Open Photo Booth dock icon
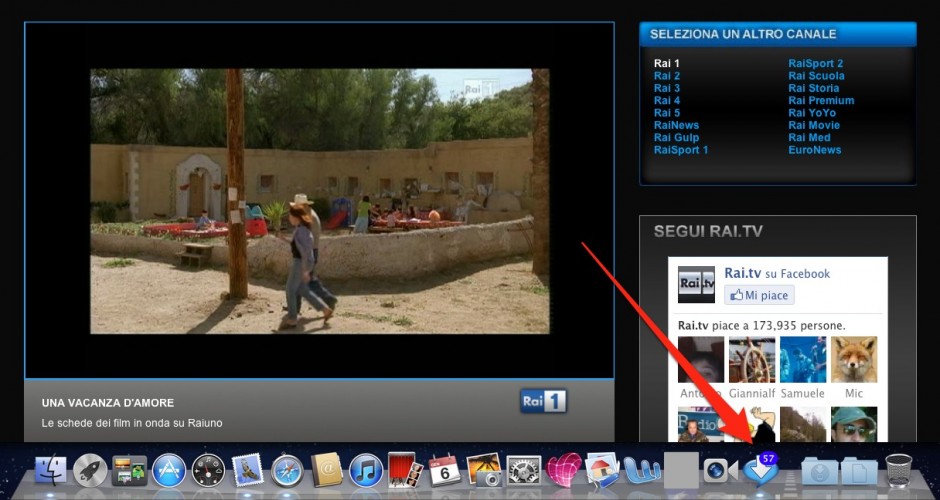This screenshot has width=940, height=500. 405,469
